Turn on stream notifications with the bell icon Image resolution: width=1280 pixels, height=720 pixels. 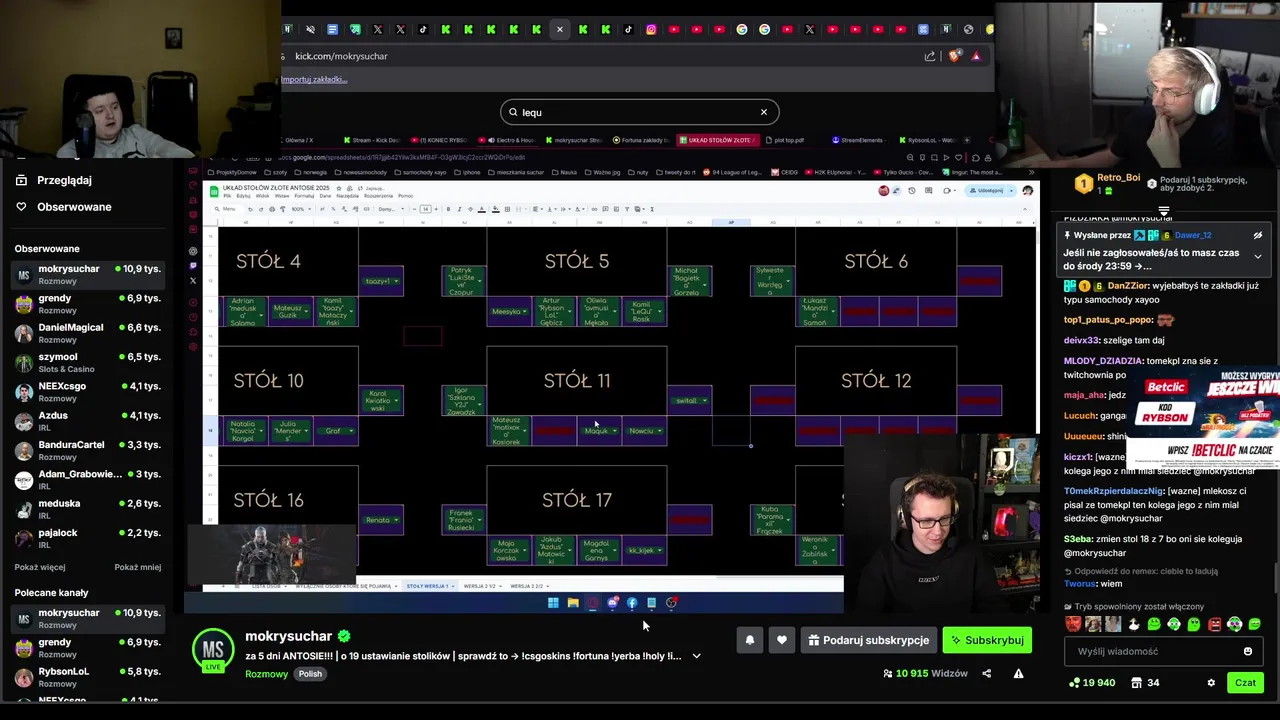pyautogui.click(x=749, y=640)
